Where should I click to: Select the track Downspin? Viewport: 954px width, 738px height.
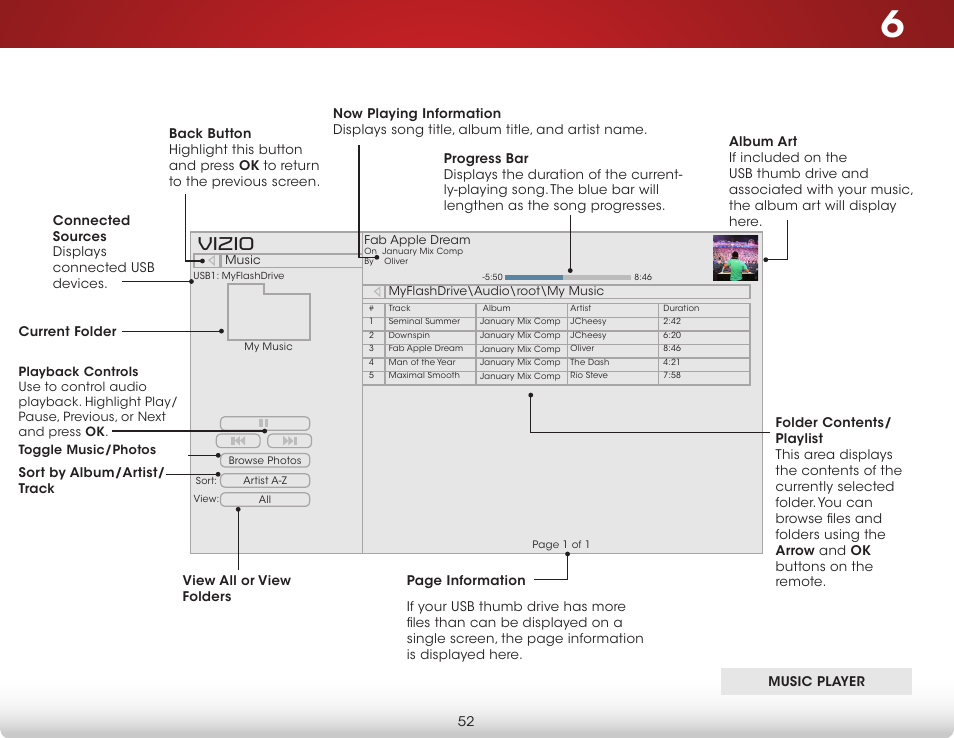409,335
